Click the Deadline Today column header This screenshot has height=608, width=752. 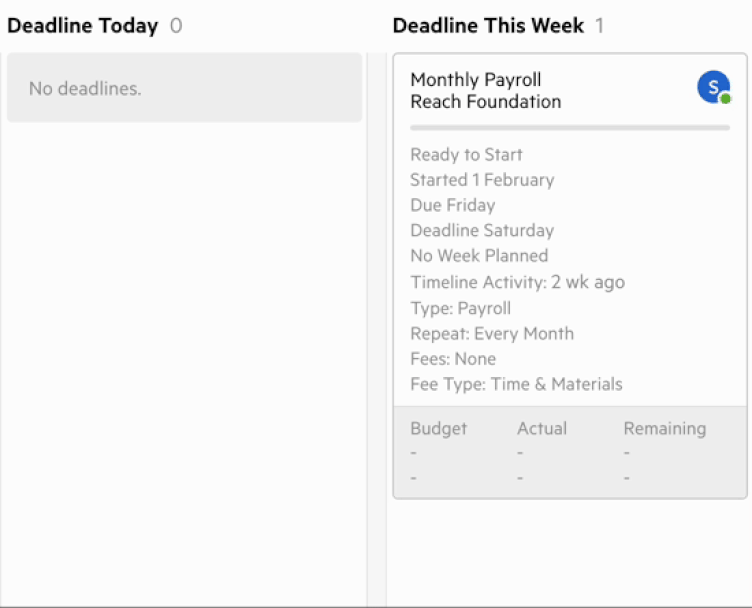(x=83, y=26)
